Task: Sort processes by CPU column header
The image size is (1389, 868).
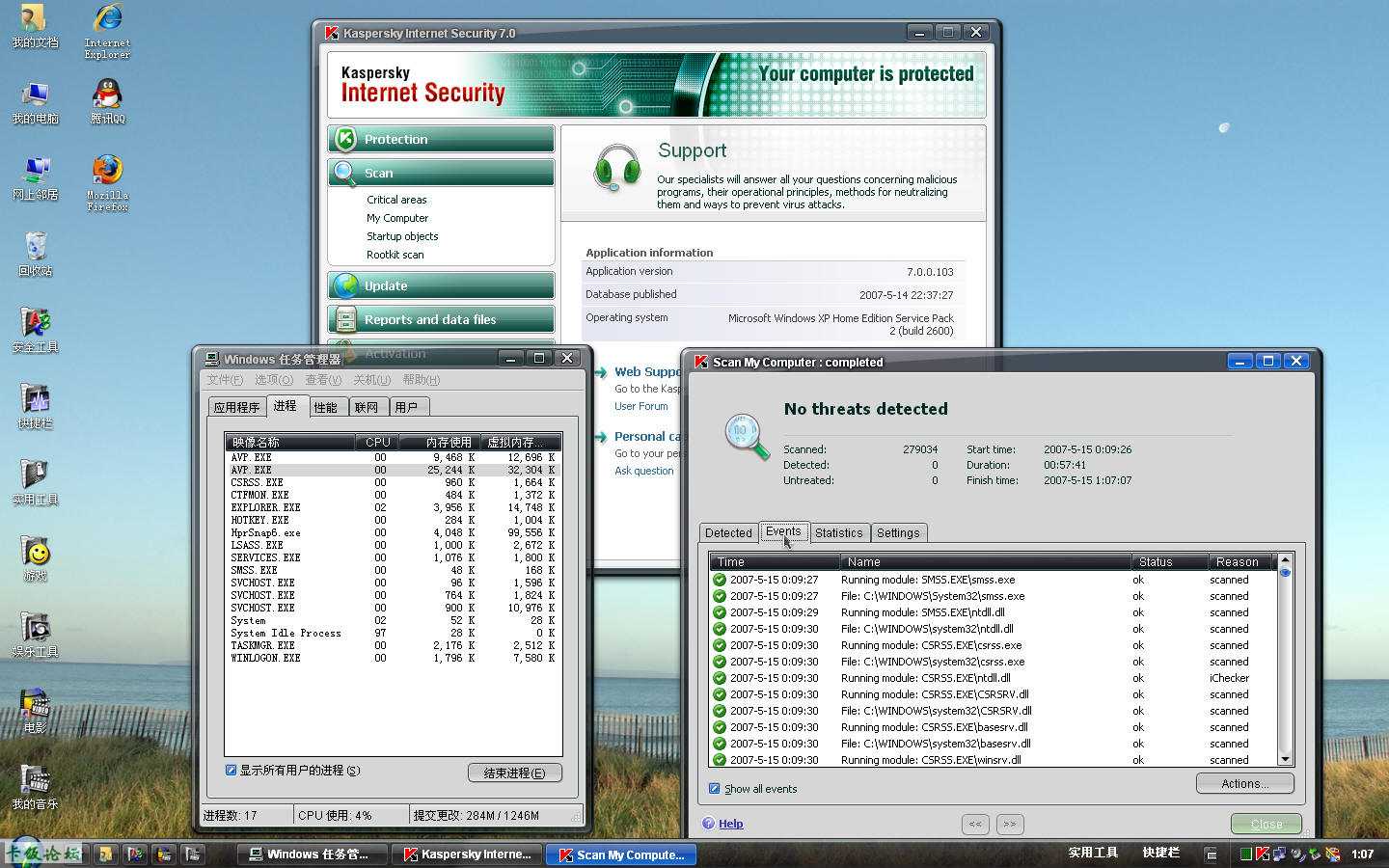Action: click(x=379, y=442)
